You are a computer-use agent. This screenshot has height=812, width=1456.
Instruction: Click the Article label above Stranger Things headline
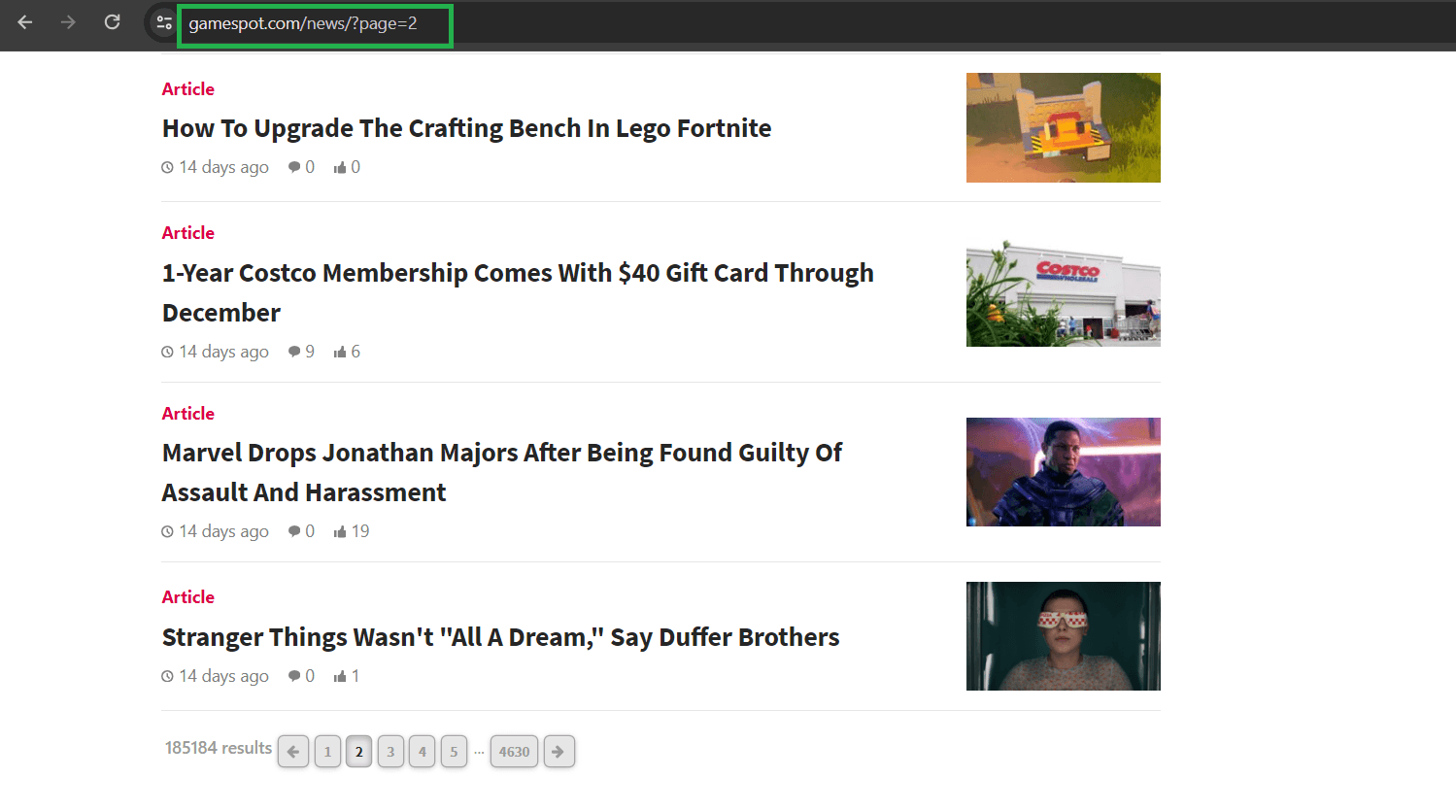pyautogui.click(x=188, y=597)
